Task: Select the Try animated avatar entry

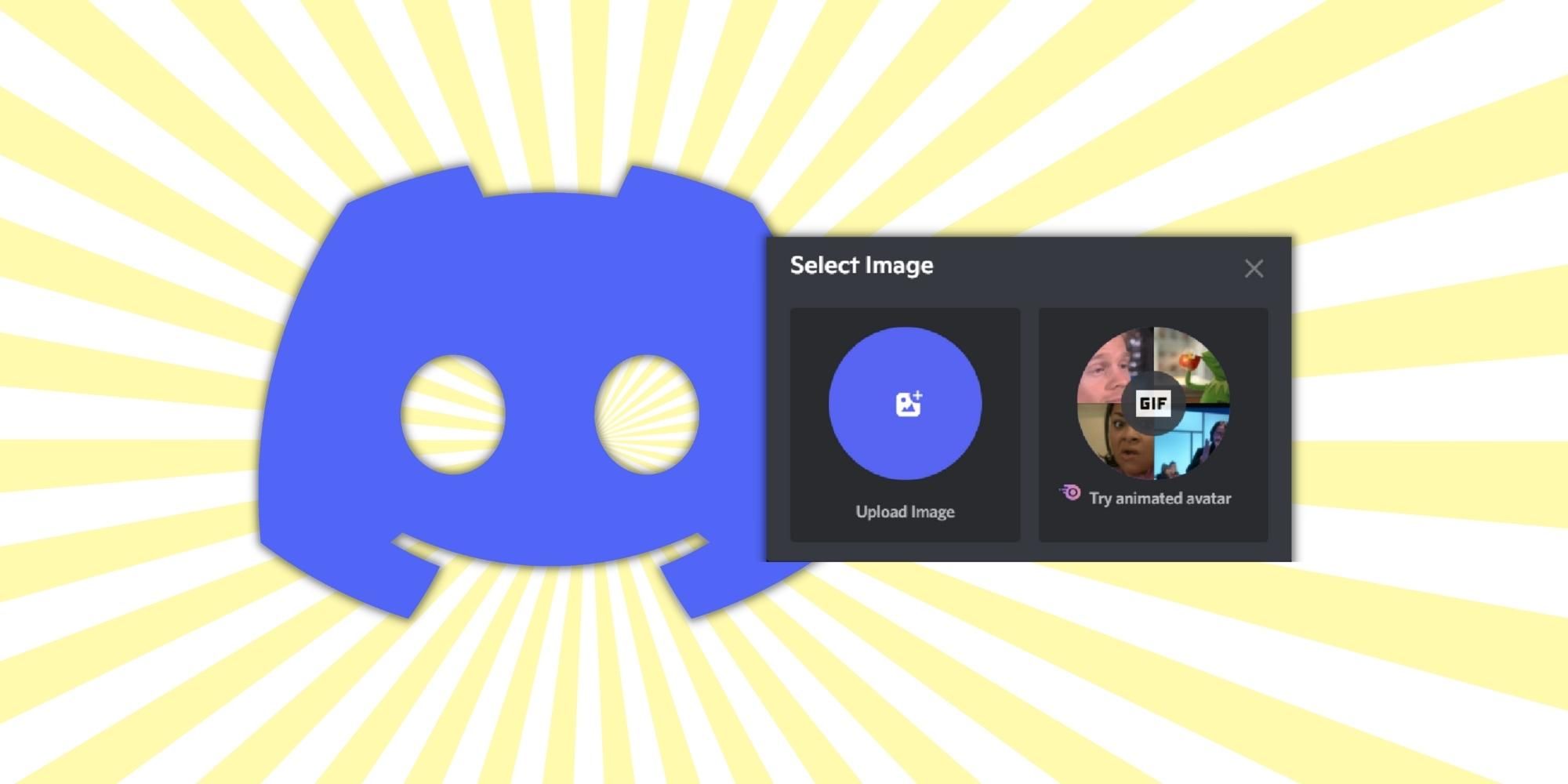Action: pos(1160,498)
